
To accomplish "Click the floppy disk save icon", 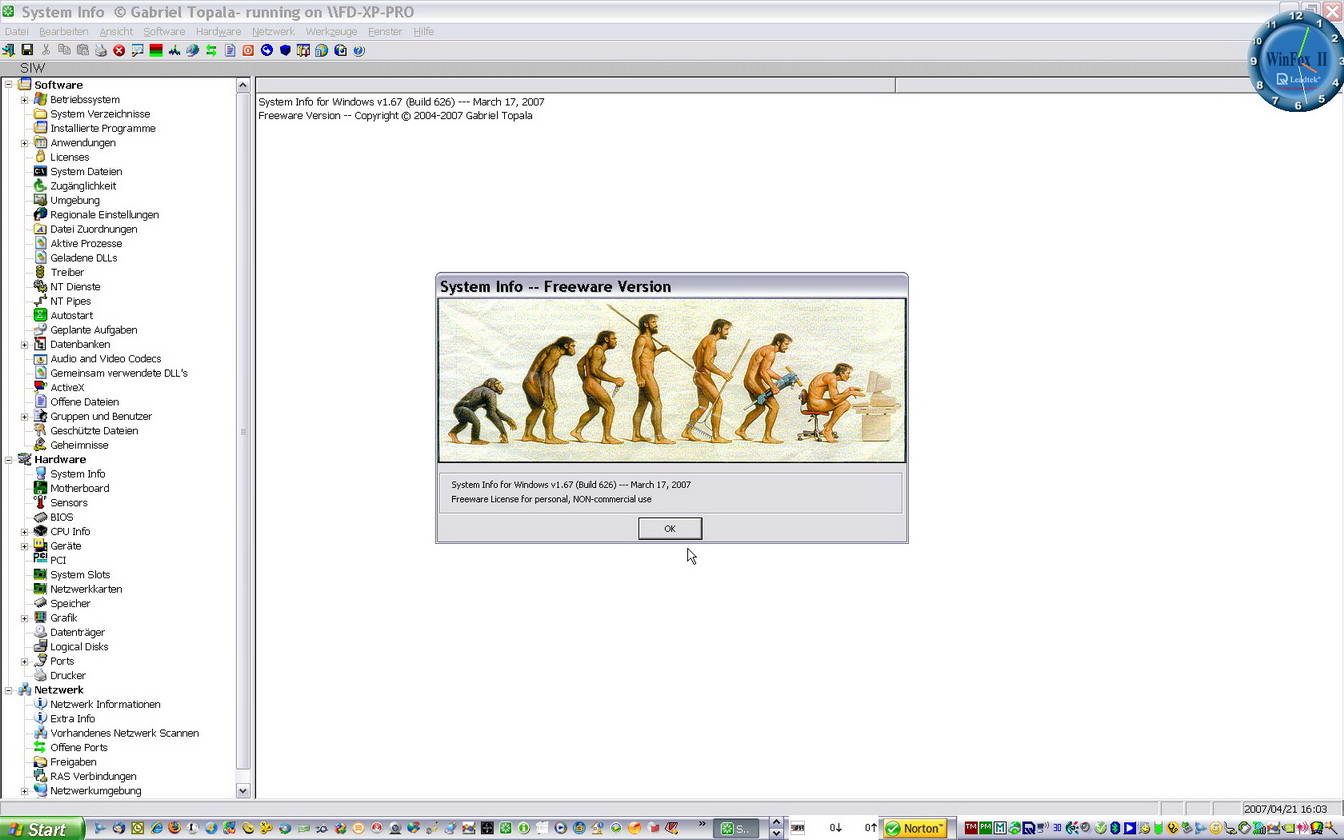I will coord(27,50).
